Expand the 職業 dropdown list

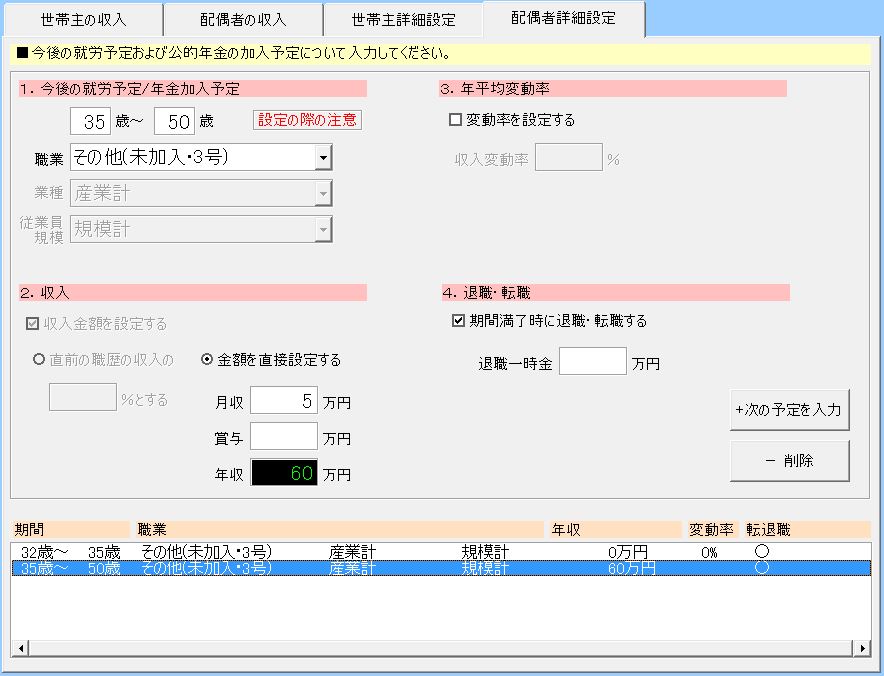click(322, 157)
